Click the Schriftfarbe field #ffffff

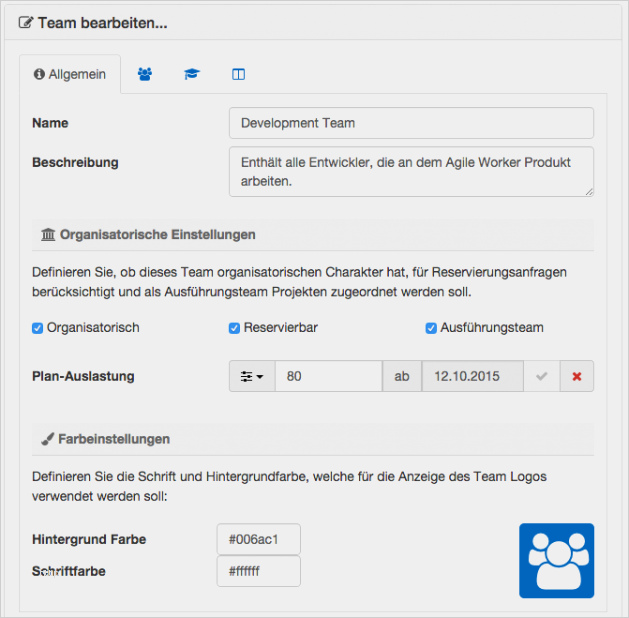point(258,571)
